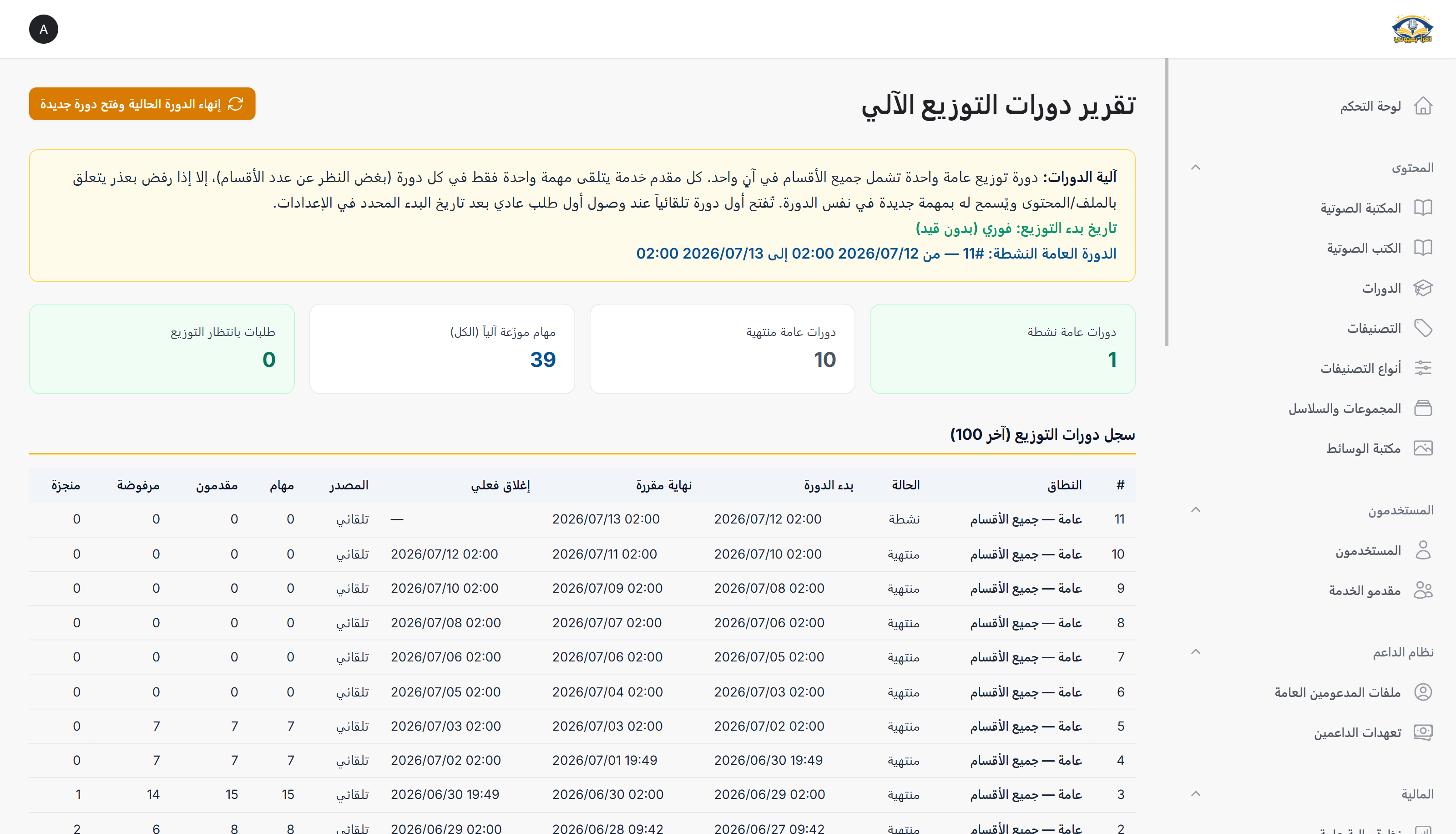Open category types sliders icon (أنواع التصنيفات)
This screenshot has width=1456, height=834.
tap(1423, 368)
